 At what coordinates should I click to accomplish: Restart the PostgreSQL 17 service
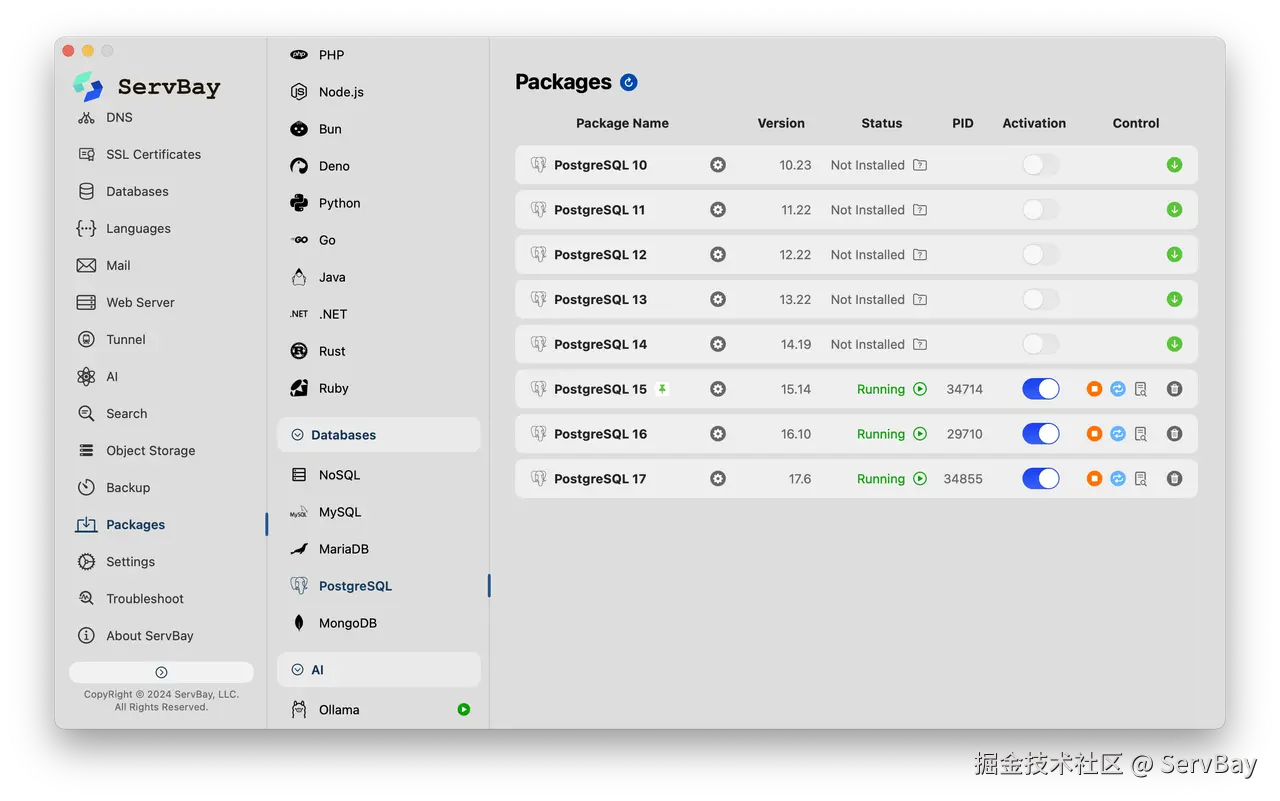tap(1118, 479)
